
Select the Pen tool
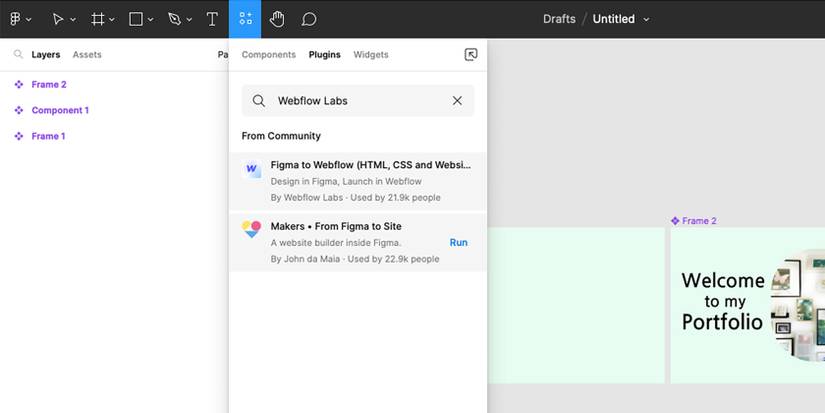174,19
